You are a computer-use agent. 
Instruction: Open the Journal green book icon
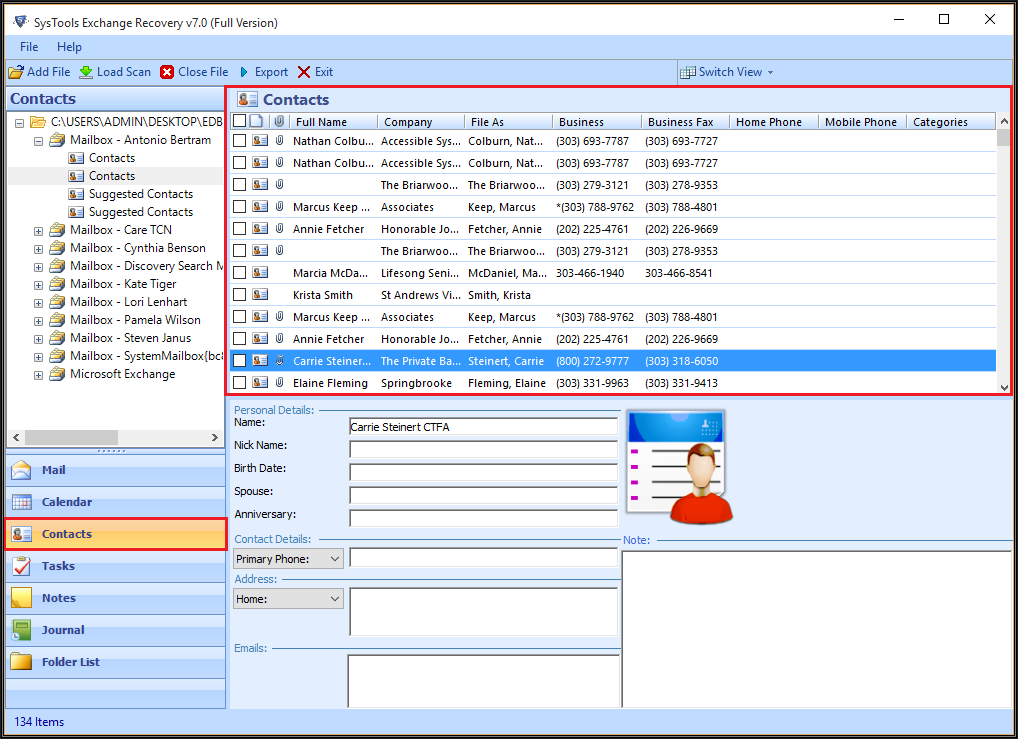coord(21,630)
